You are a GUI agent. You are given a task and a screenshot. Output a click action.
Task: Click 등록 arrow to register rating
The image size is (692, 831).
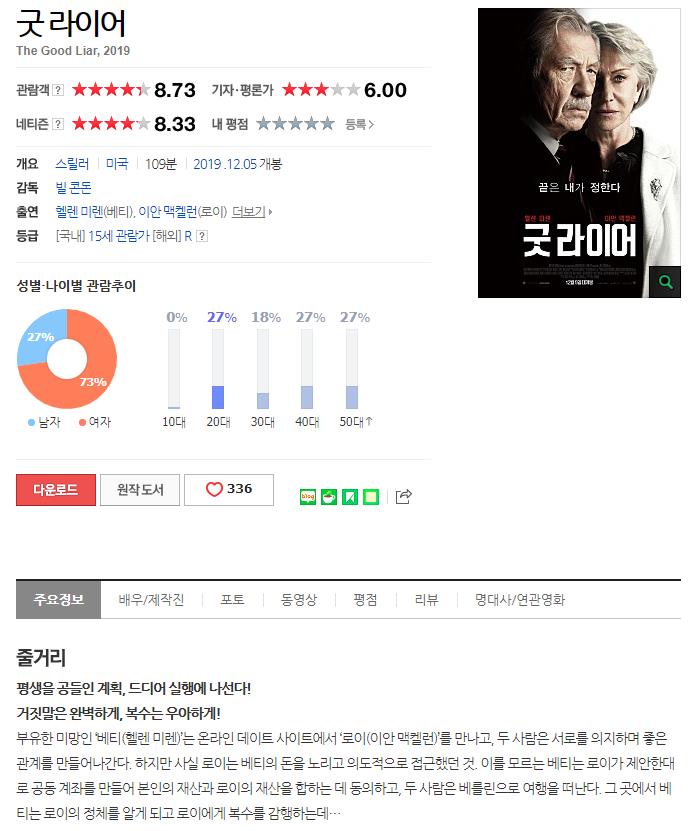click(x=360, y=125)
